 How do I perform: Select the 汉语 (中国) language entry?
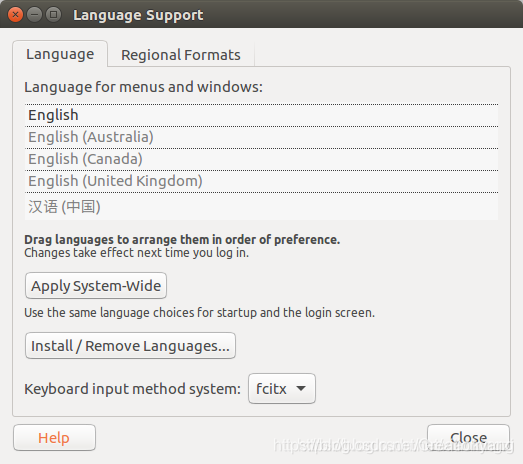tap(262, 206)
